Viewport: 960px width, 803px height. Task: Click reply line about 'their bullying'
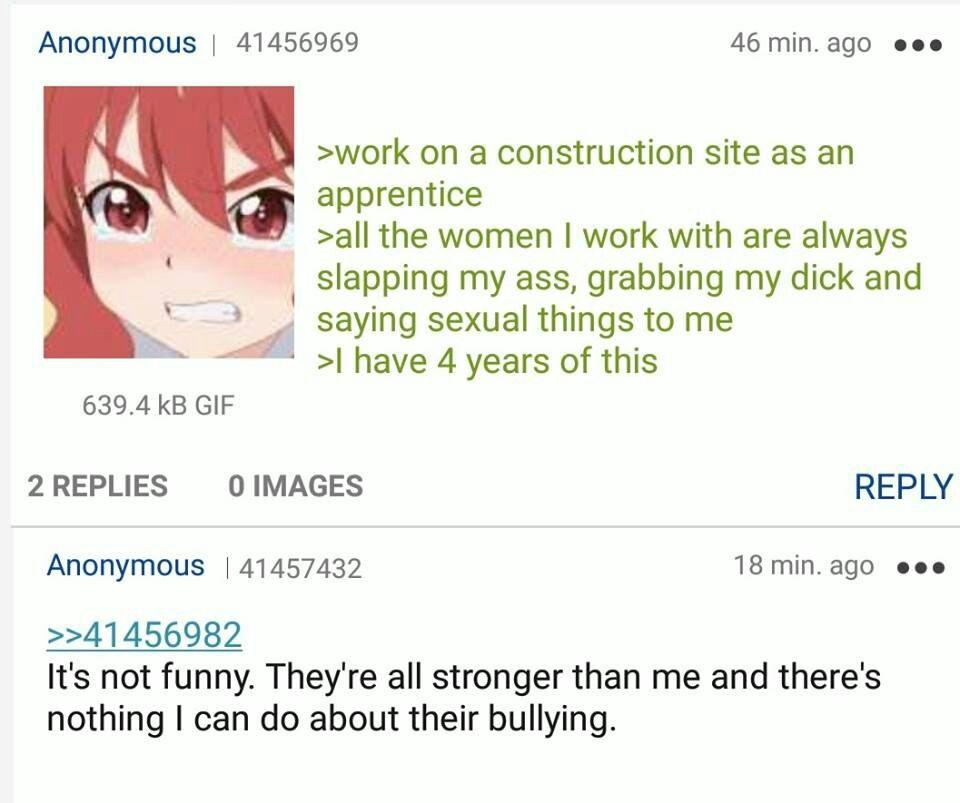point(331,719)
